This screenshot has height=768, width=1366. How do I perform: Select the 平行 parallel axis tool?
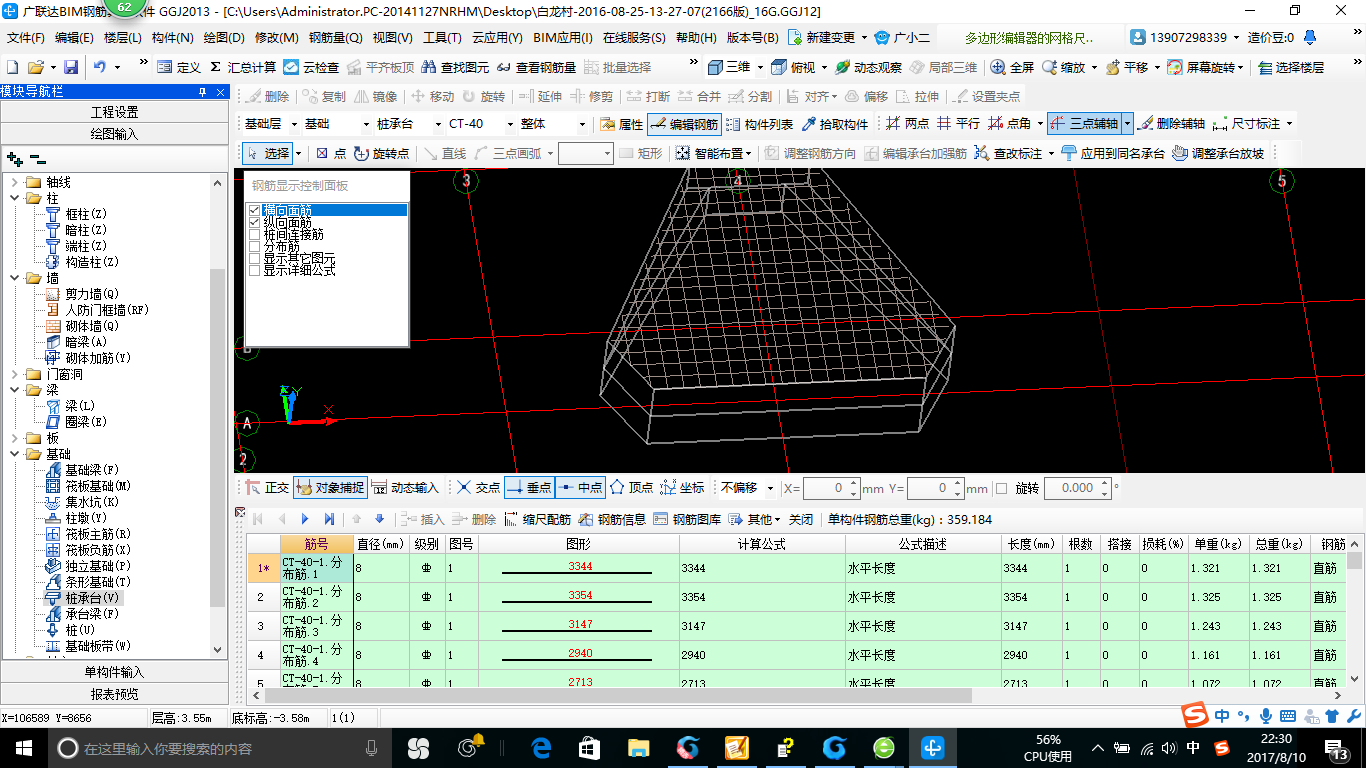(958, 124)
